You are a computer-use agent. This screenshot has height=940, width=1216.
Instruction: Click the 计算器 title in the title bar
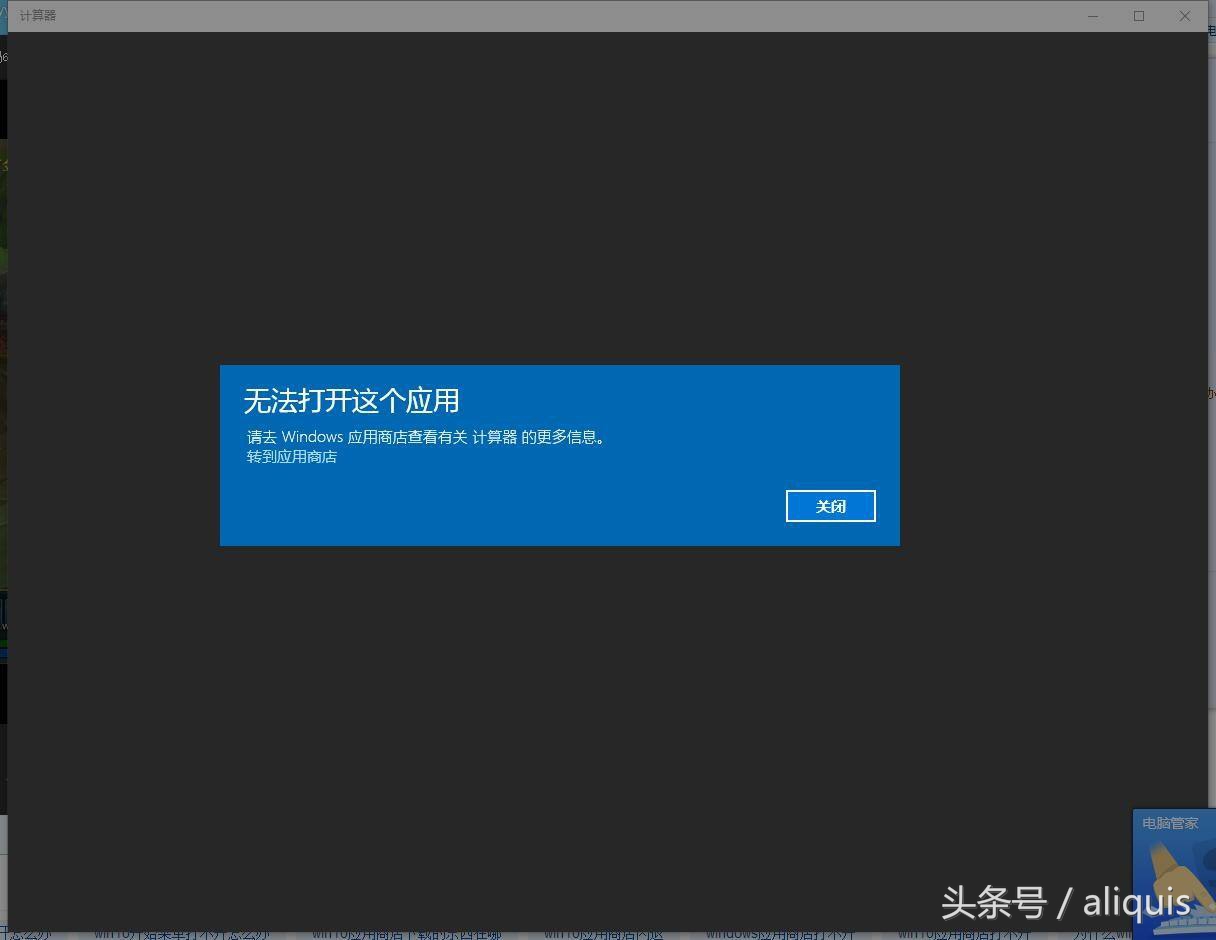tap(38, 15)
